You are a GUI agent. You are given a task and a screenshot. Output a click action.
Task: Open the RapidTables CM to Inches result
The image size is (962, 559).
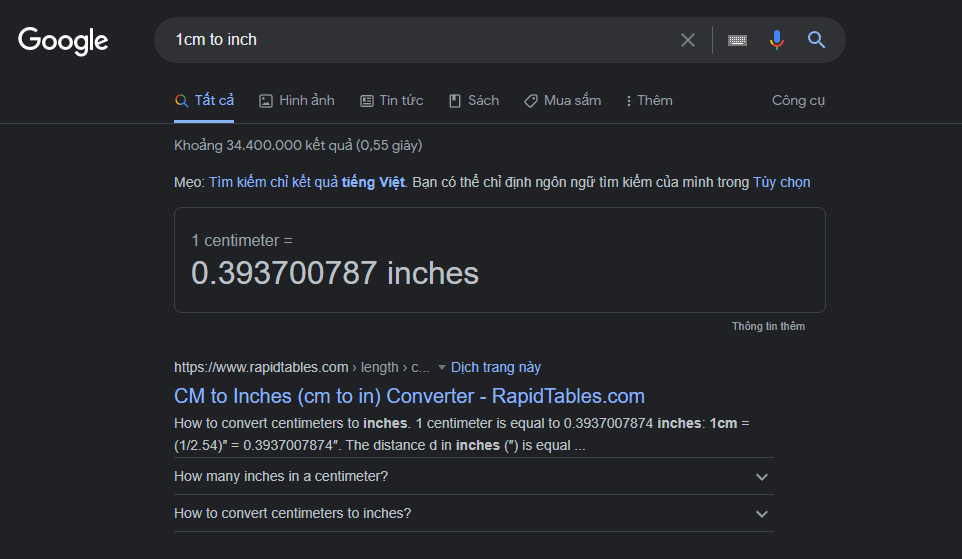(x=409, y=395)
